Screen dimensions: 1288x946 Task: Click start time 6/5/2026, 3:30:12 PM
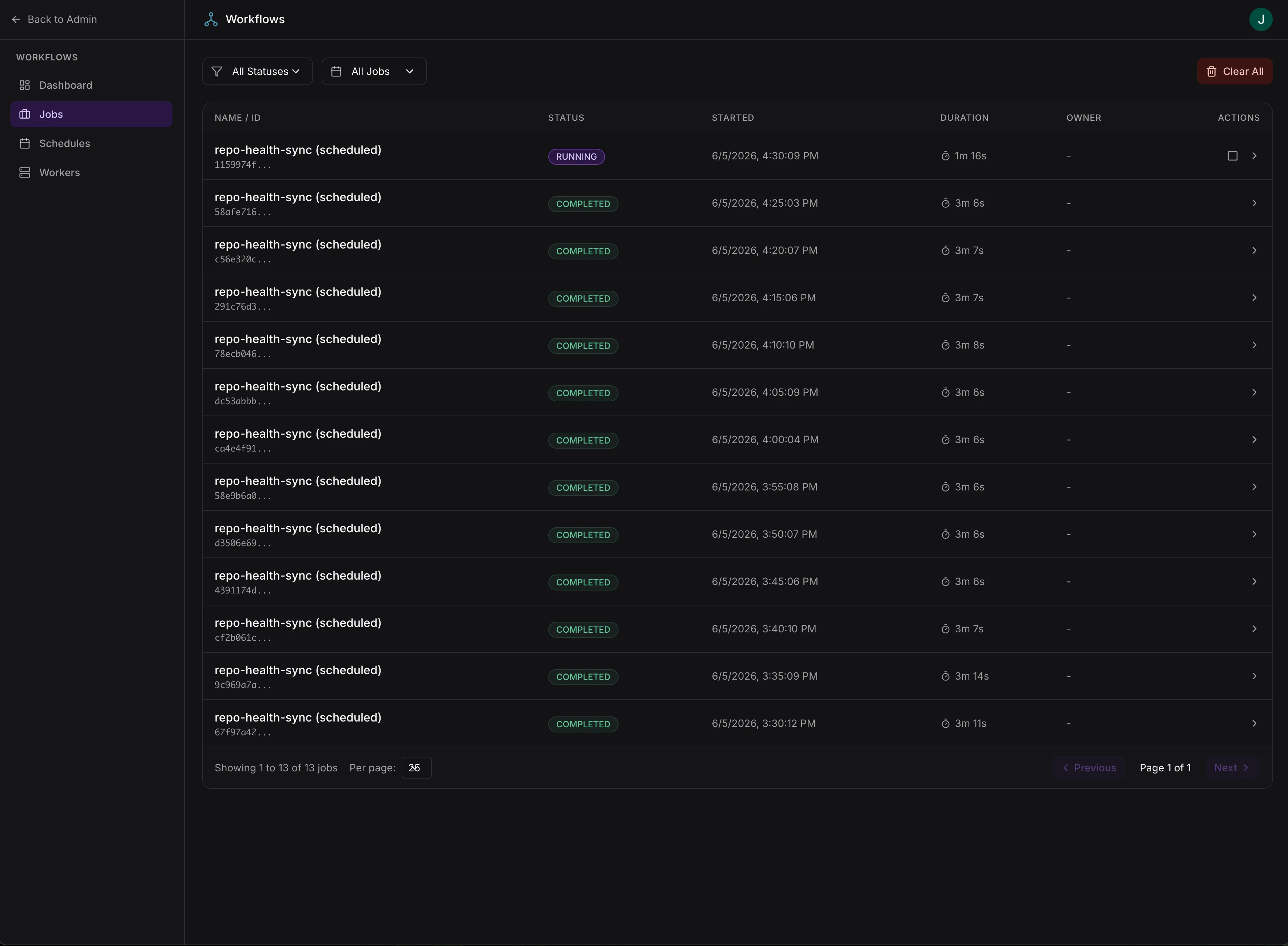click(x=763, y=724)
